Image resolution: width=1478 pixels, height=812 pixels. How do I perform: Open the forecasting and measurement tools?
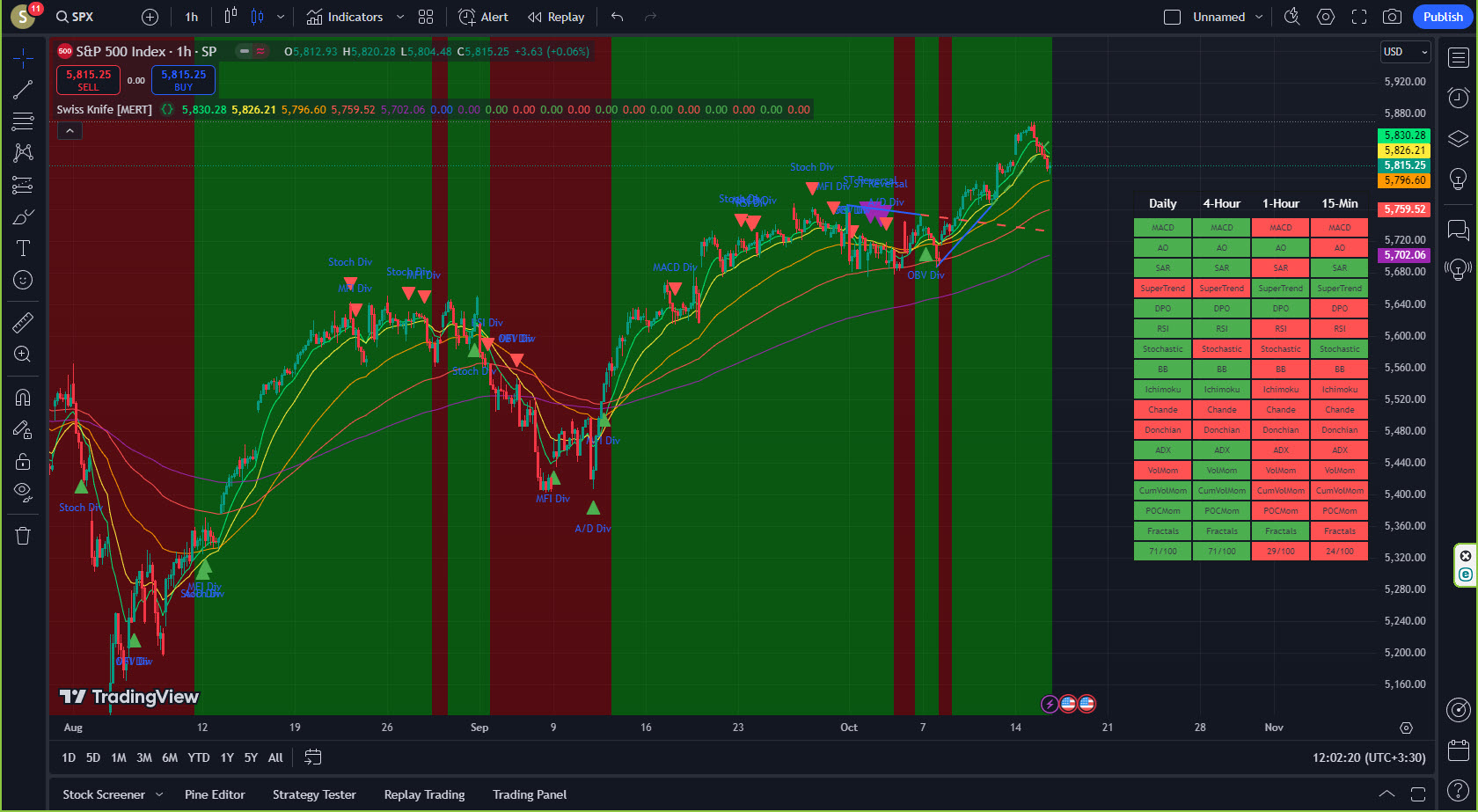[x=23, y=185]
